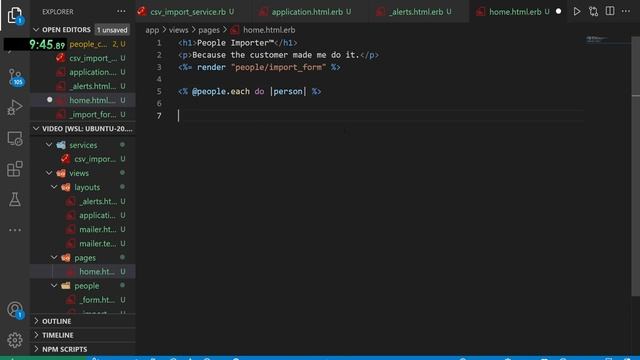Open Explorer more actions ellipsis
The height and width of the screenshot is (360, 640).
pos(121,11)
